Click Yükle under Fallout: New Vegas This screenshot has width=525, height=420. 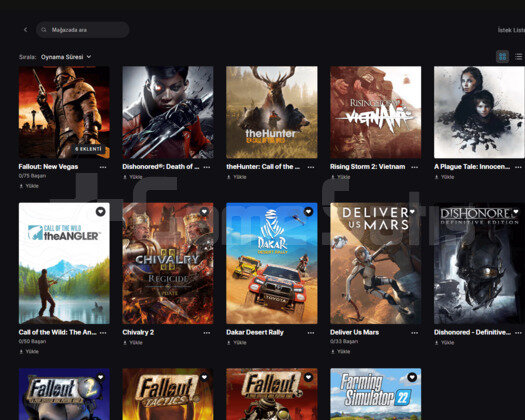pyautogui.click(x=29, y=186)
